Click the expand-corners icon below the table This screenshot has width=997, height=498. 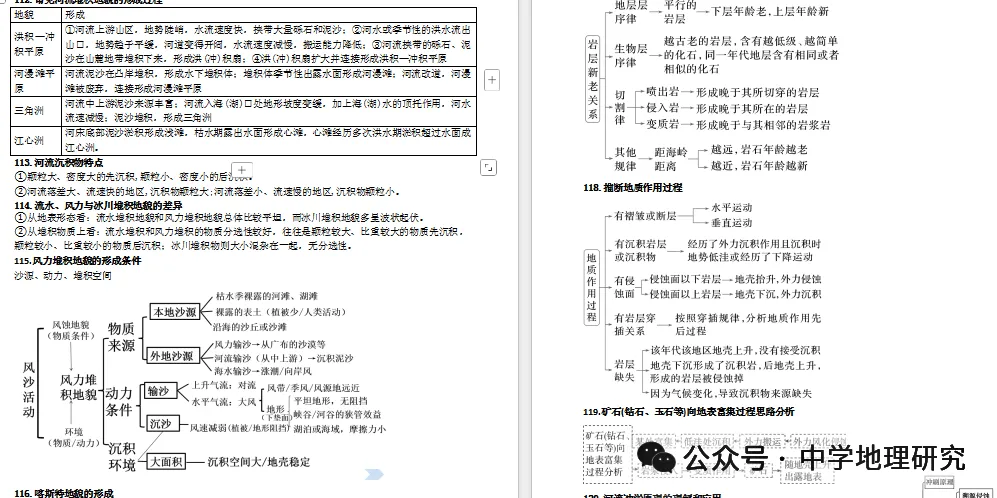tap(488, 167)
